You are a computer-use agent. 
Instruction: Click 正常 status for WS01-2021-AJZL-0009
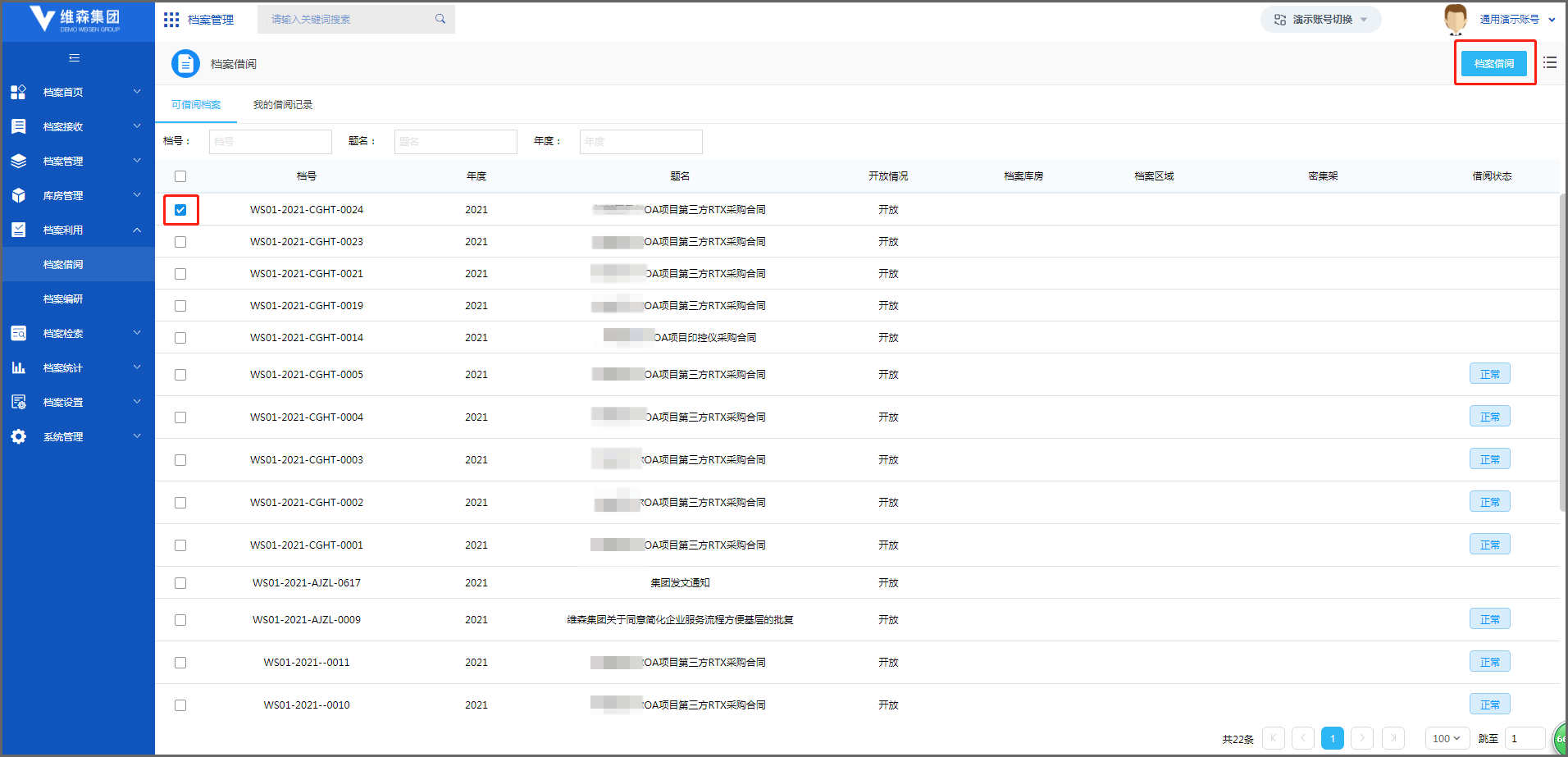[1490, 619]
